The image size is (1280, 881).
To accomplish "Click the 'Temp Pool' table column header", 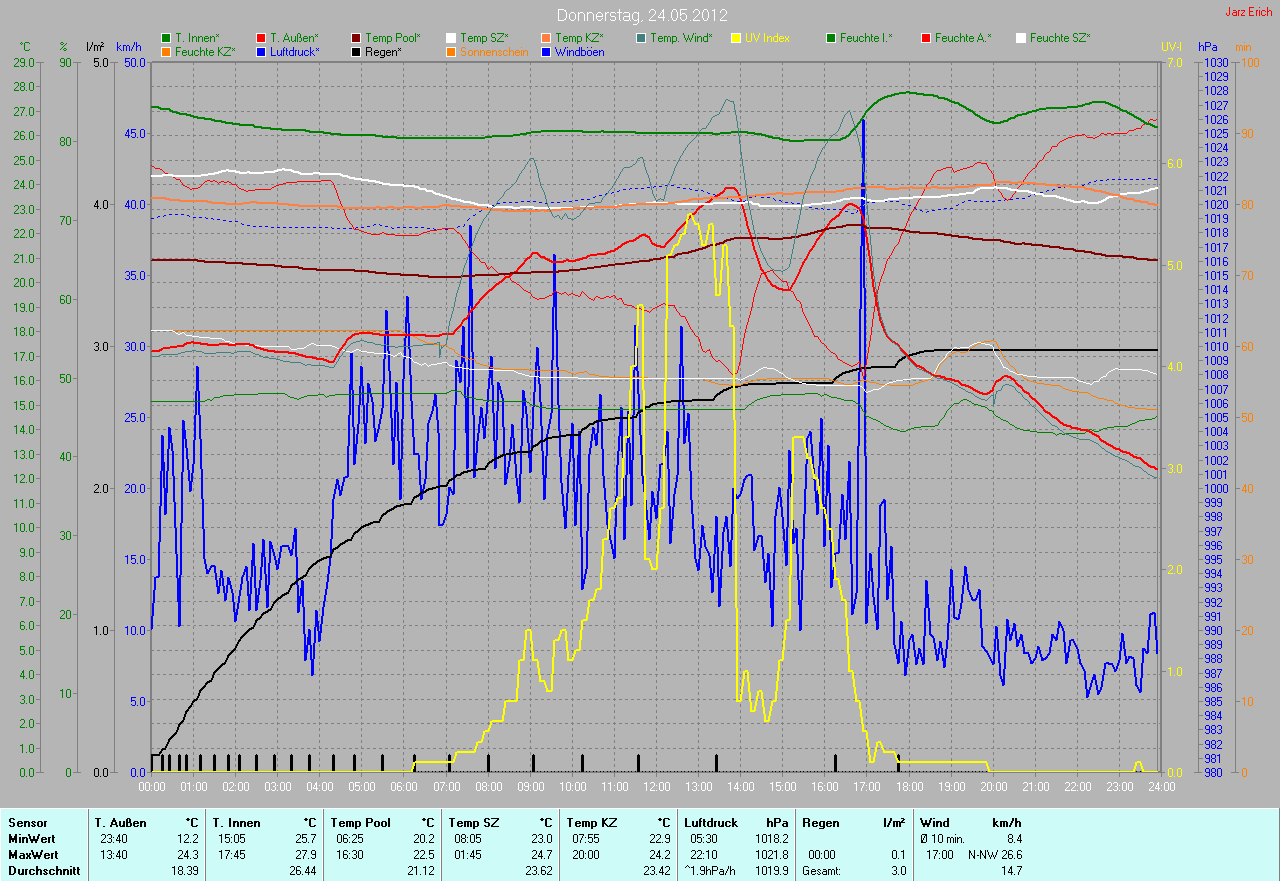I will (360, 823).
